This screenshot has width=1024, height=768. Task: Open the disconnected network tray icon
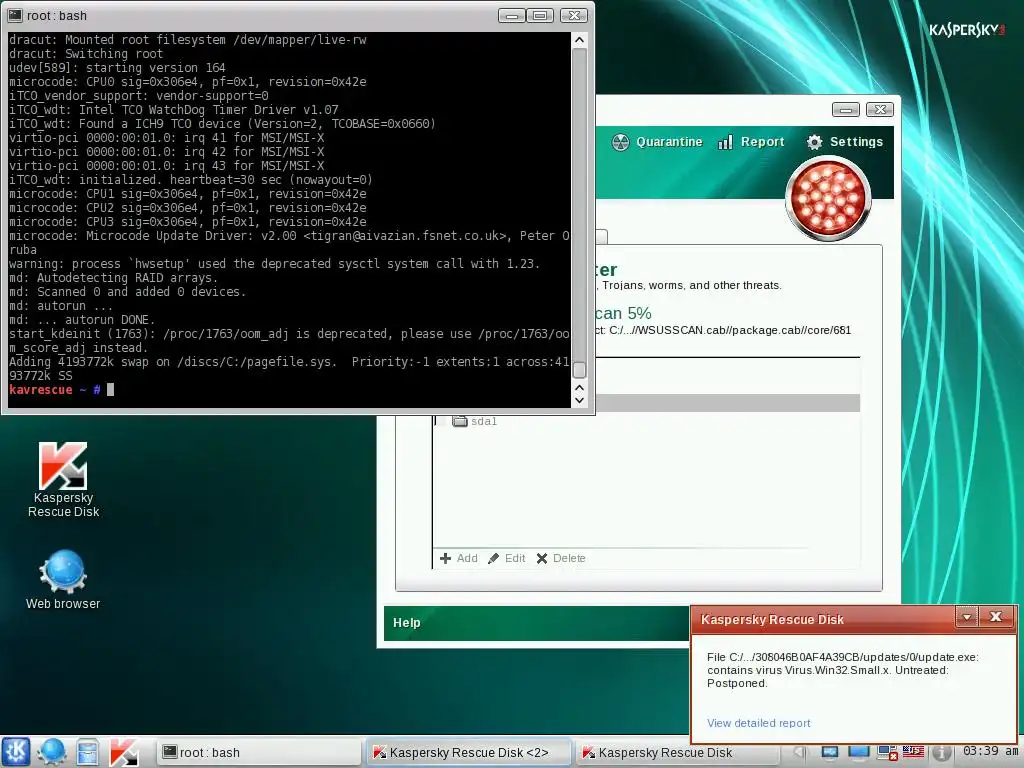pos(886,753)
